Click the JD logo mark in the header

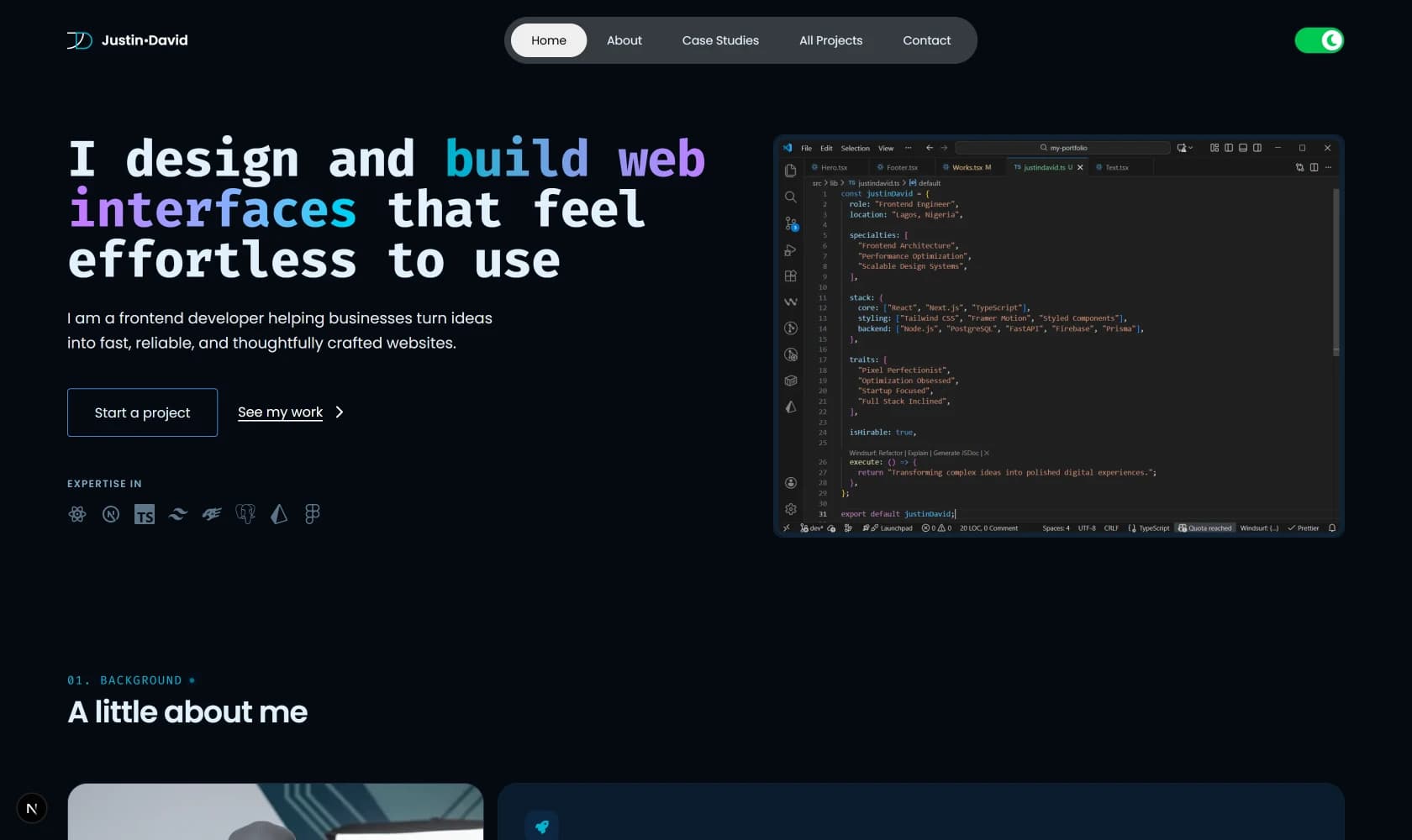pos(80,40)
